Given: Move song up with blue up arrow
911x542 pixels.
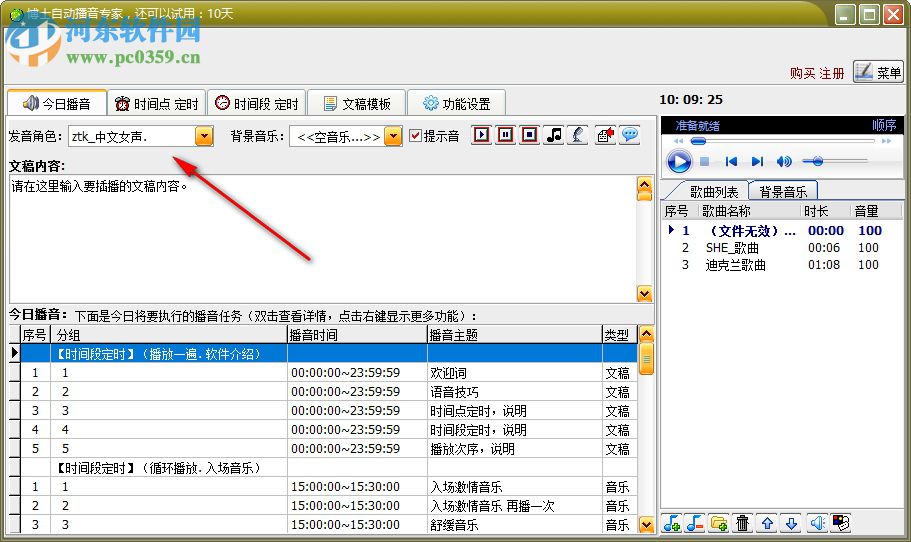Looking at the screenshot, I should pyautogui.click(x=767, y=523).
